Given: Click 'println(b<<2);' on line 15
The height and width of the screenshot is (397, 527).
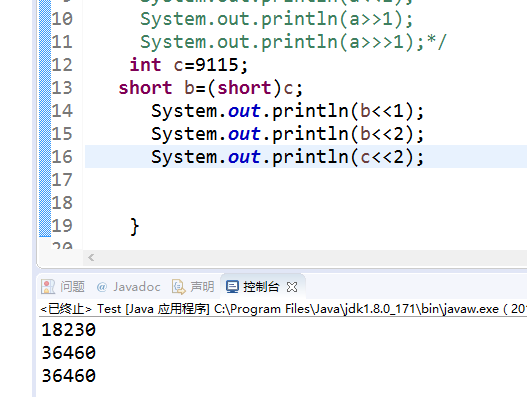Looking at the screenshot, I should pyautogui.click(x=348, y=134).
